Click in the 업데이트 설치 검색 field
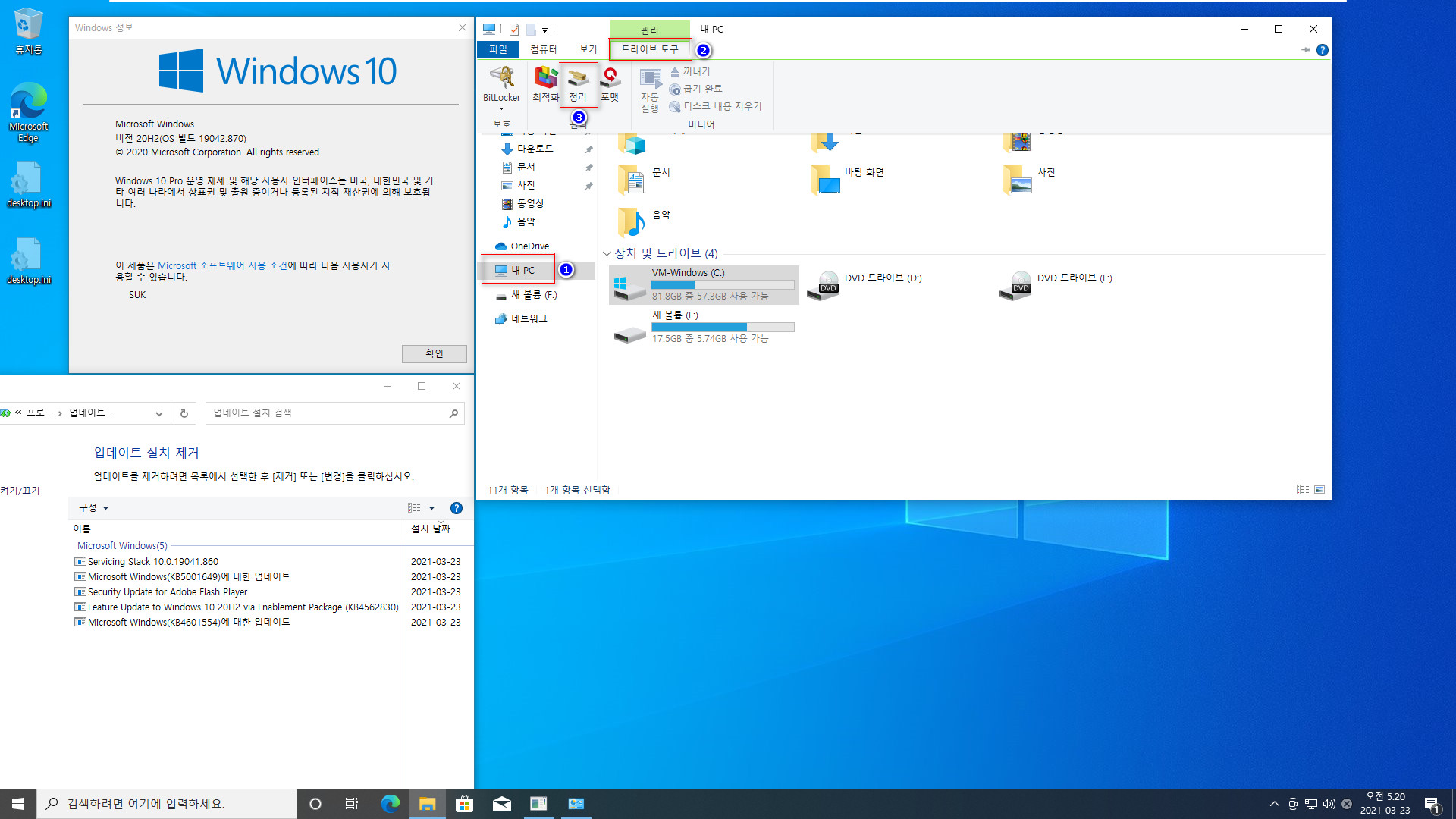The image size is (1456, 819). 334,413
